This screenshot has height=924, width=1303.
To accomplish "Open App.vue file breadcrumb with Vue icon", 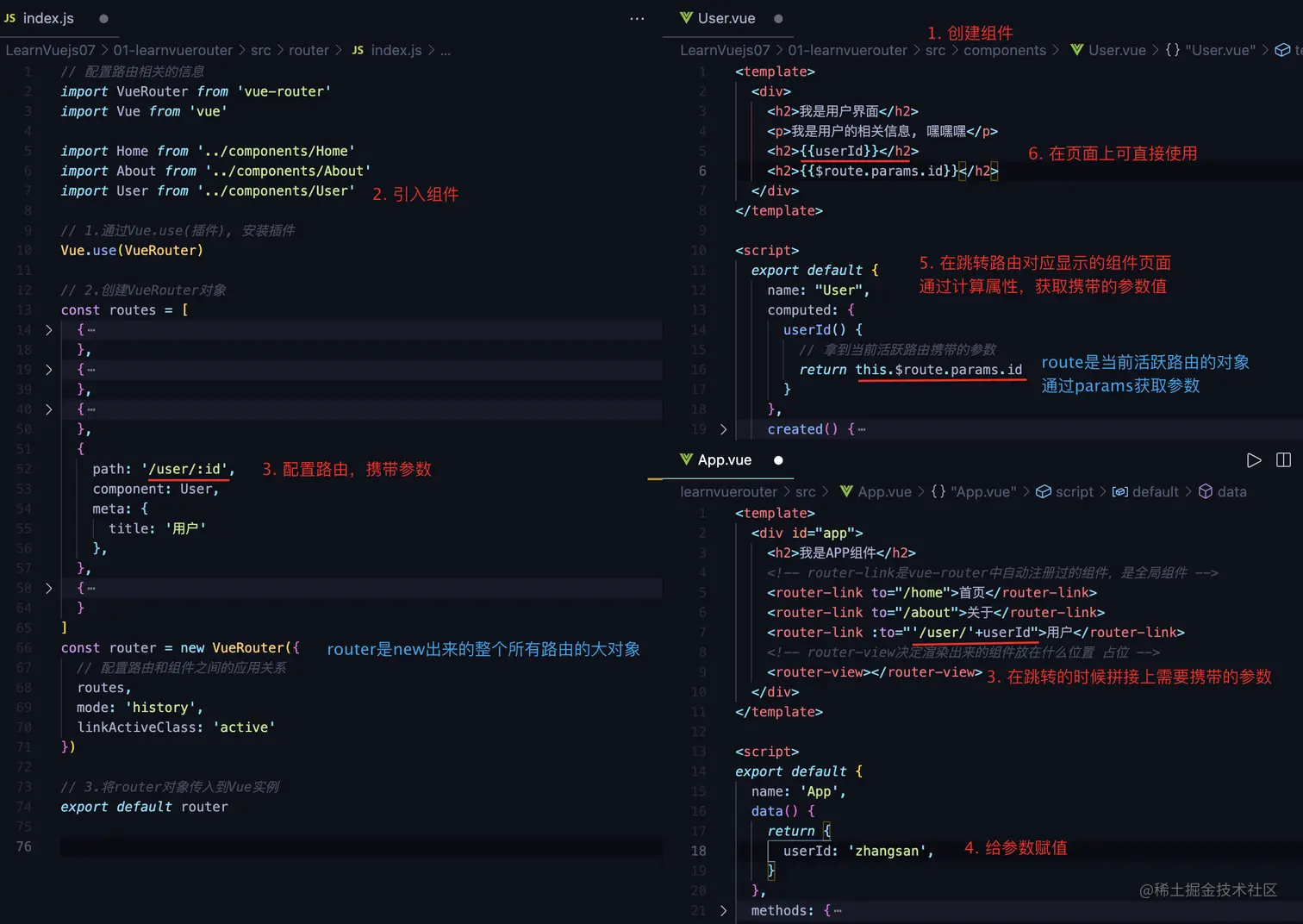I will pyautogui.click(x=875, y=491).
